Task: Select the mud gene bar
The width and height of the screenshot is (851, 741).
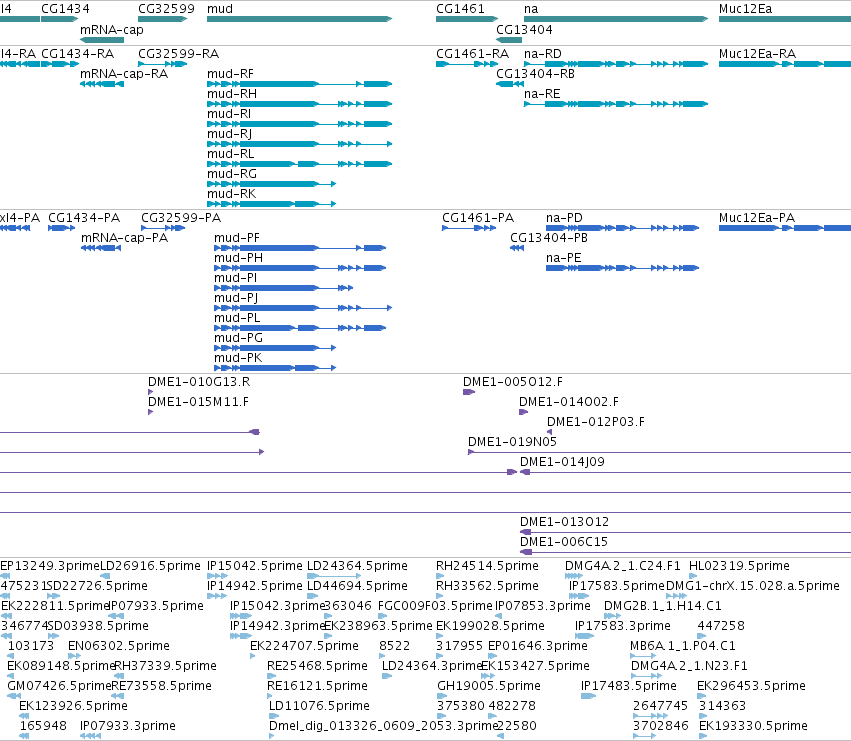Action: tap(299, 19)
